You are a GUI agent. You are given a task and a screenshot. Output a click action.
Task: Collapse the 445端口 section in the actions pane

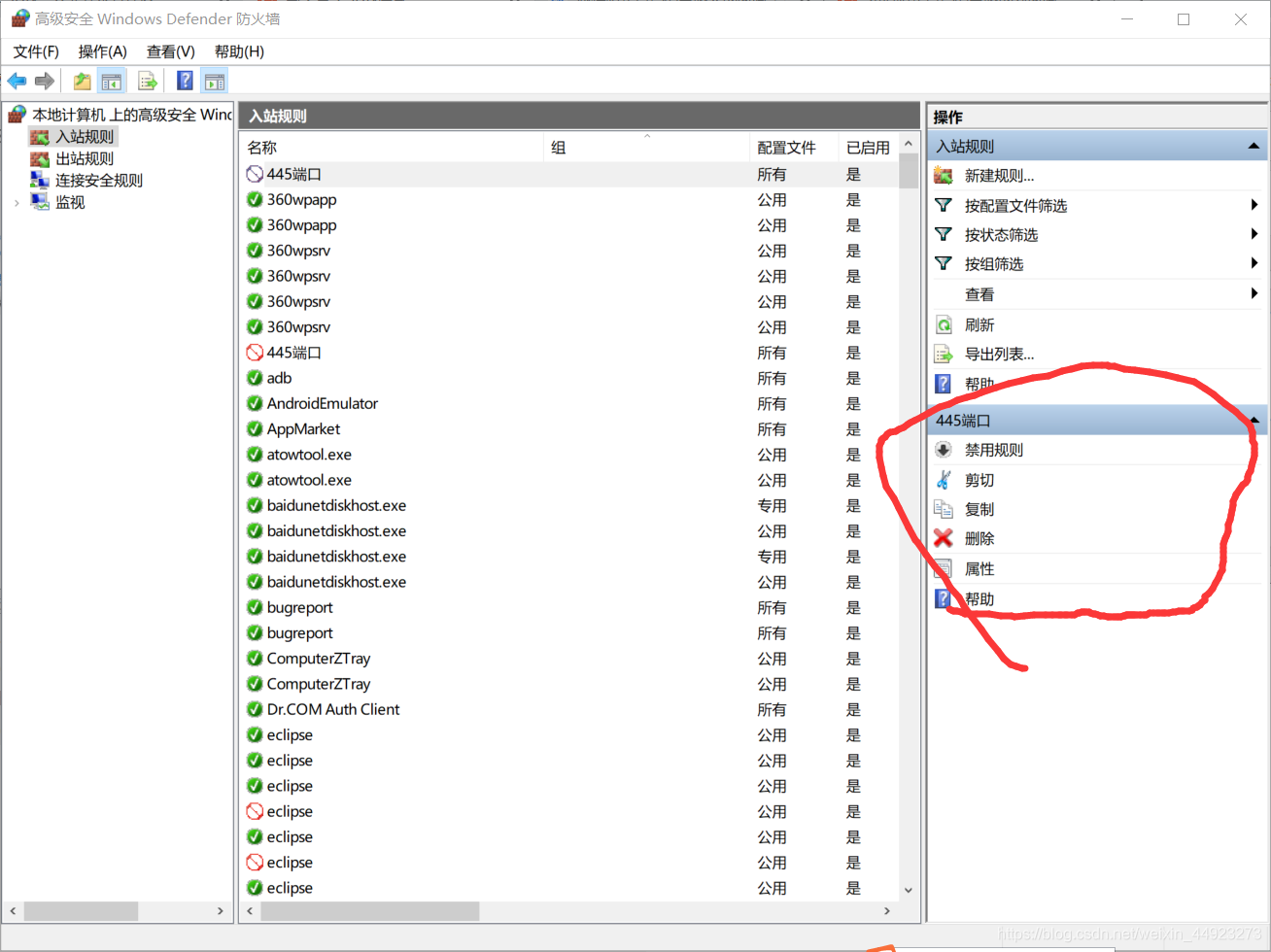(1254, 421)
